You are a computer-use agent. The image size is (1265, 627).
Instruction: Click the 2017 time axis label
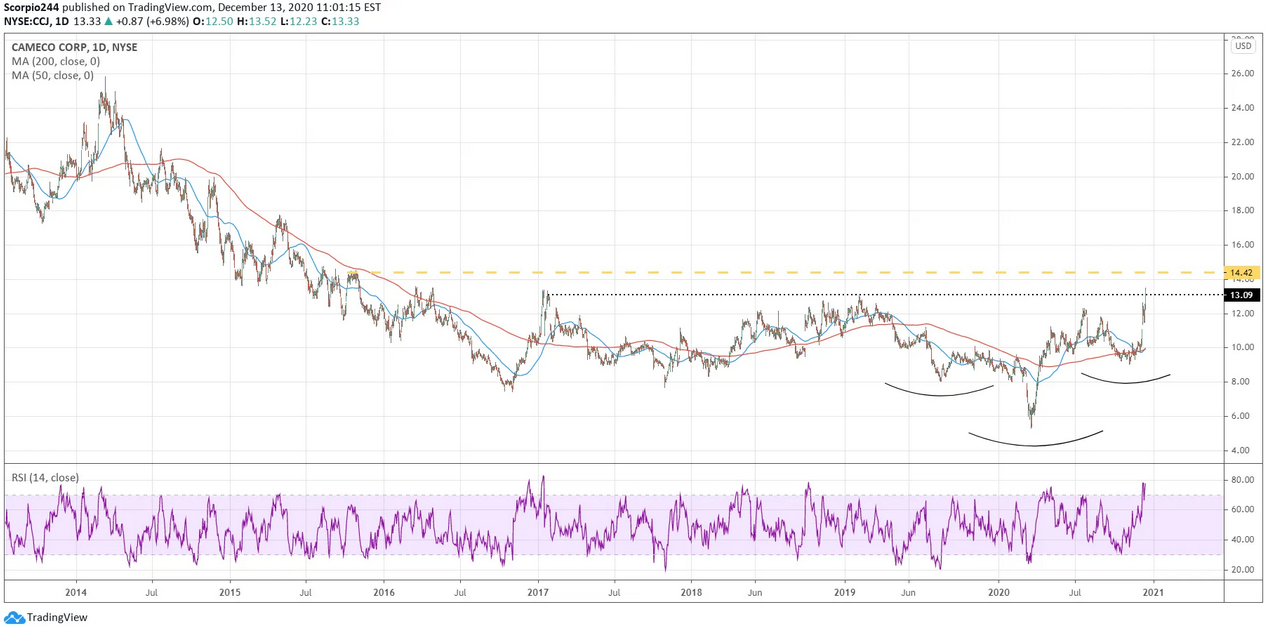coord(539,592)
